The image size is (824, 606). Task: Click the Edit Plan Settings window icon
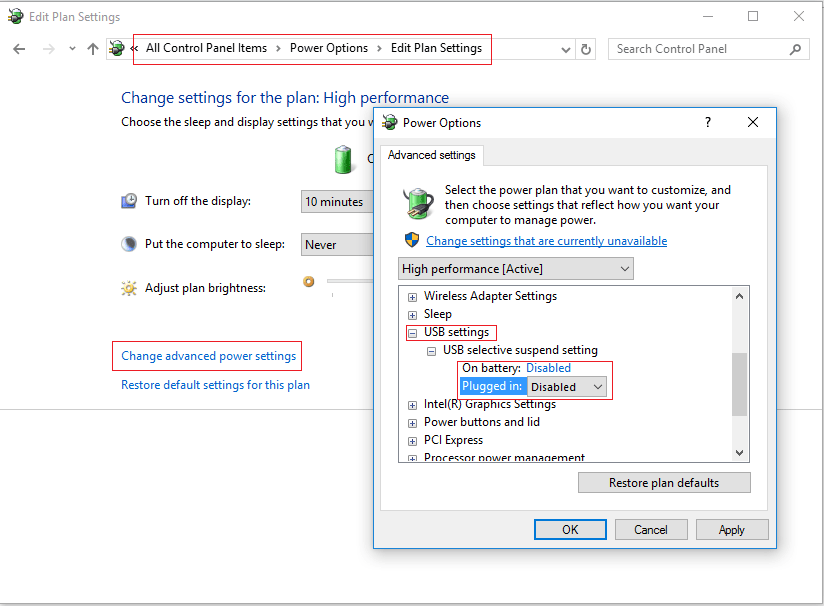15,16
